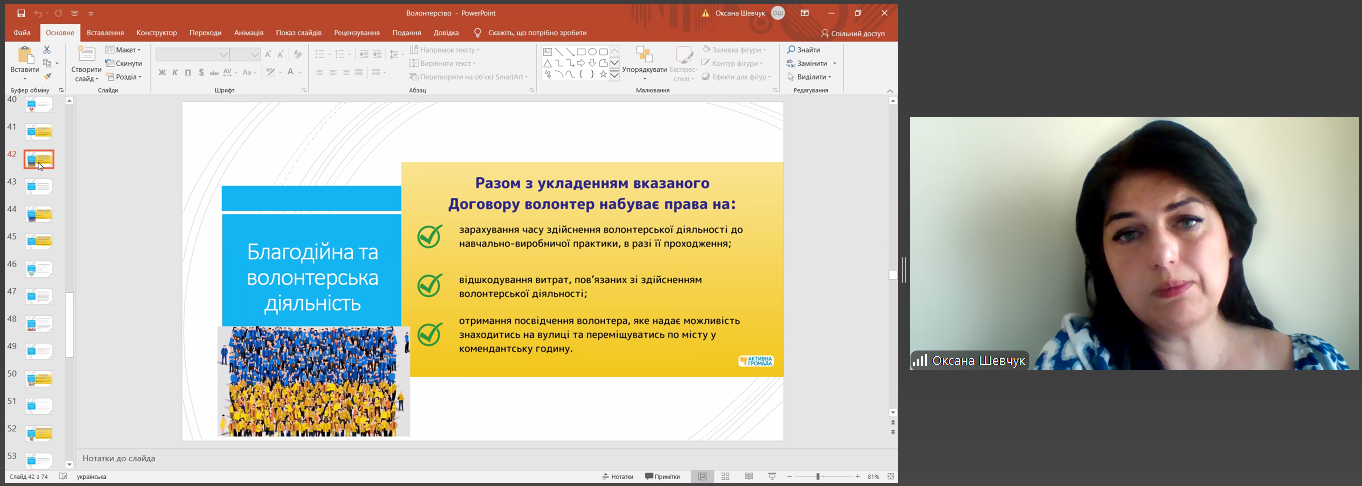This screenshot has height=486, width=1362.
Task: Open the Розділ section dropdown
Action: pyautogui.click(x=123, y=76)
